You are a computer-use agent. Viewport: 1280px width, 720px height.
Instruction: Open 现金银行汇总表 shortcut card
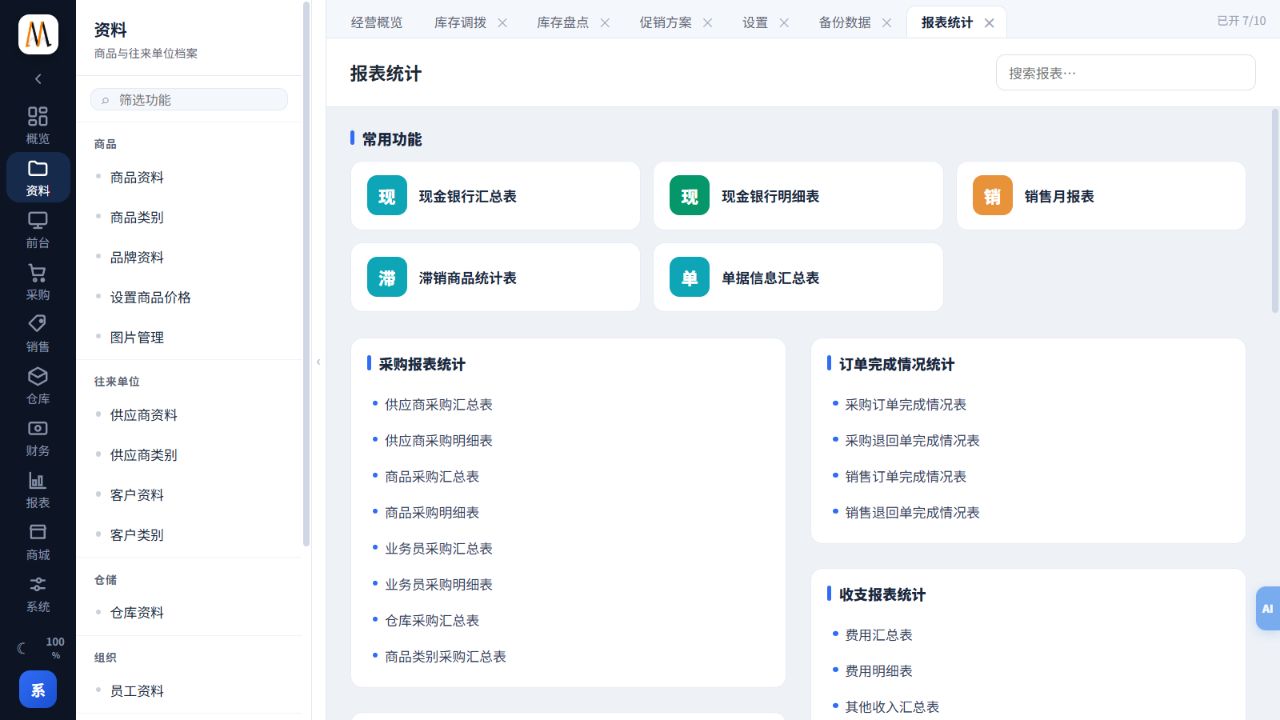[x=495, y=196]
